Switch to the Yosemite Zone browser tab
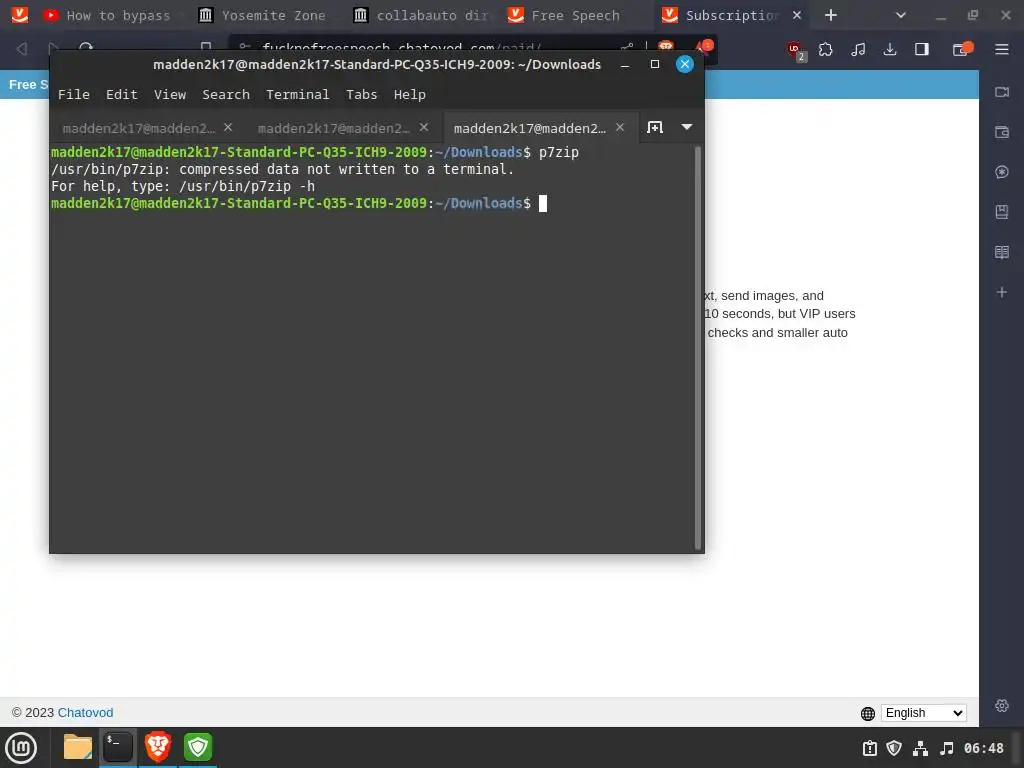Screen dimensions: 1024x768 tap(263, 15)
